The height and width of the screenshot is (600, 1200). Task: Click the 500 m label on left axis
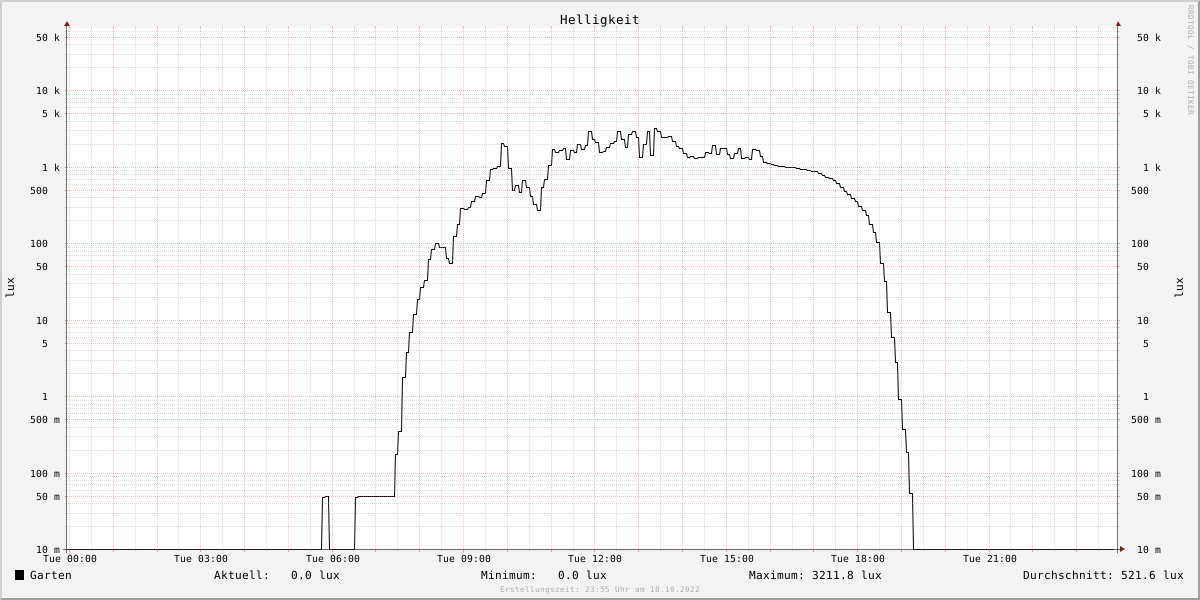pos(45,420)
